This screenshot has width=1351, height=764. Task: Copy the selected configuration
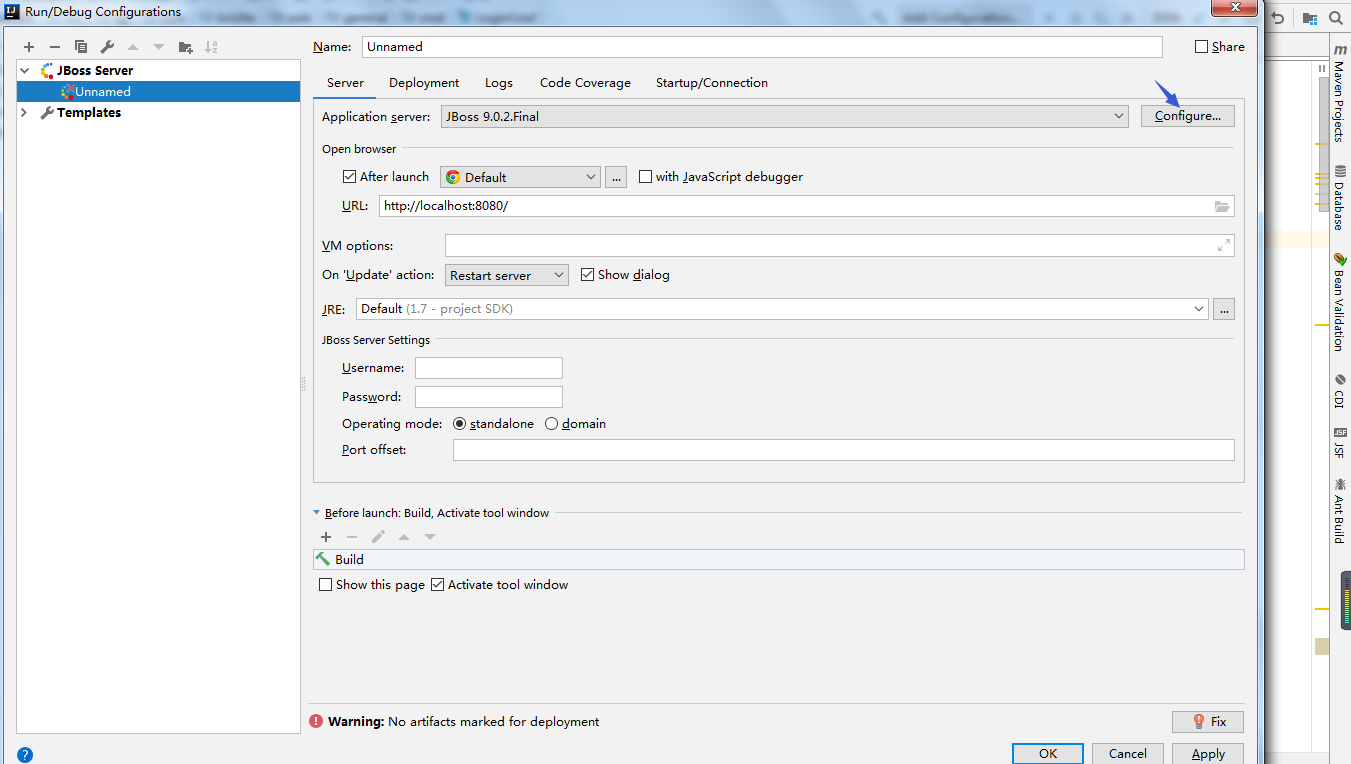81,47
